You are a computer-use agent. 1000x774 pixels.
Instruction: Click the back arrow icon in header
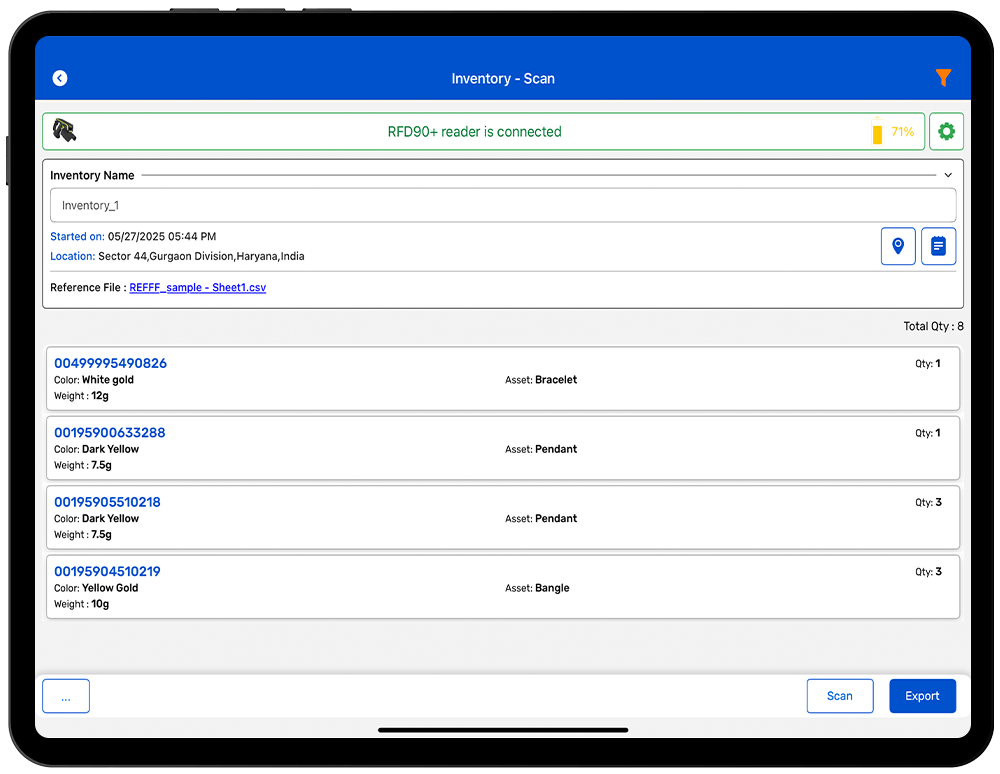(60, 78)
